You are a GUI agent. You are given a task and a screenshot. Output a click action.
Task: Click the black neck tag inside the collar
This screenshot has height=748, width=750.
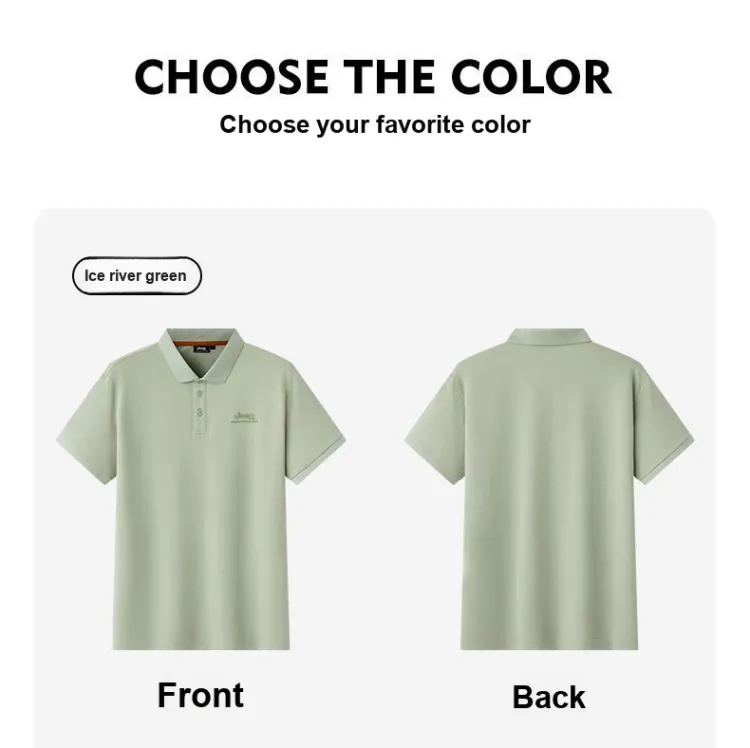[203, 350]
